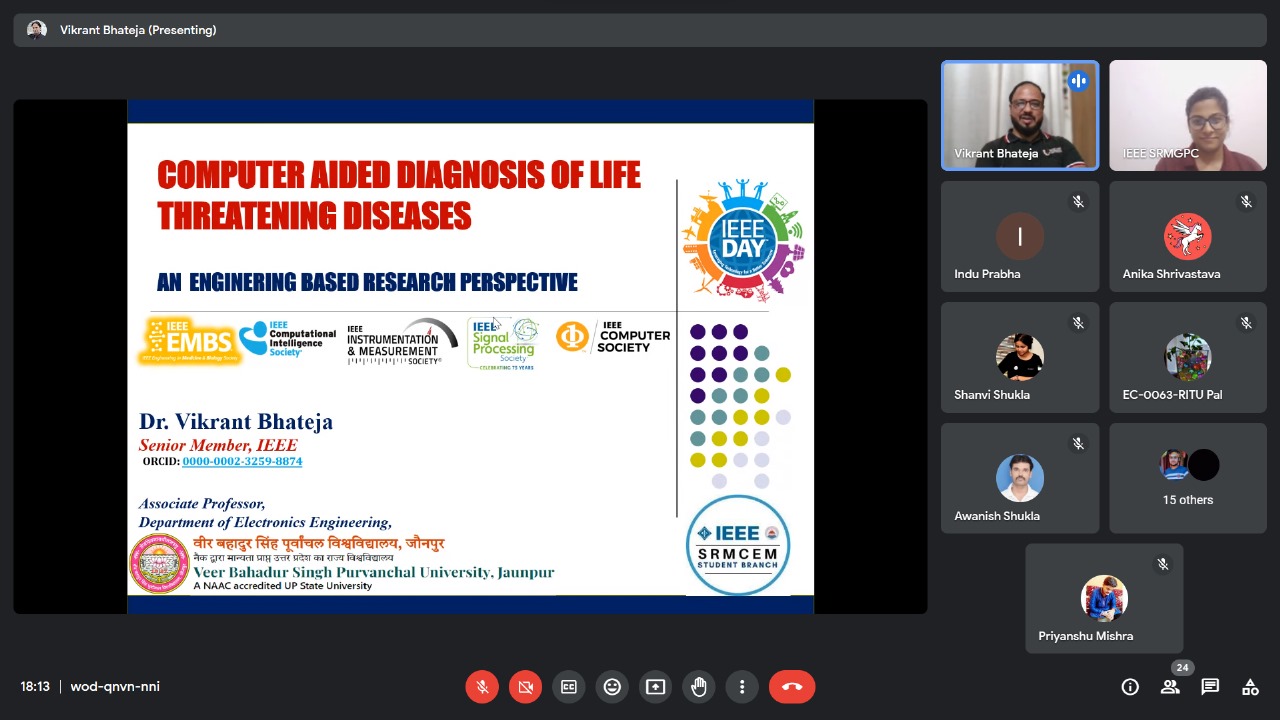The width and height of the screenshot is (1280, 720).
Task: Raise your hand
Action: tap(699, 687)
